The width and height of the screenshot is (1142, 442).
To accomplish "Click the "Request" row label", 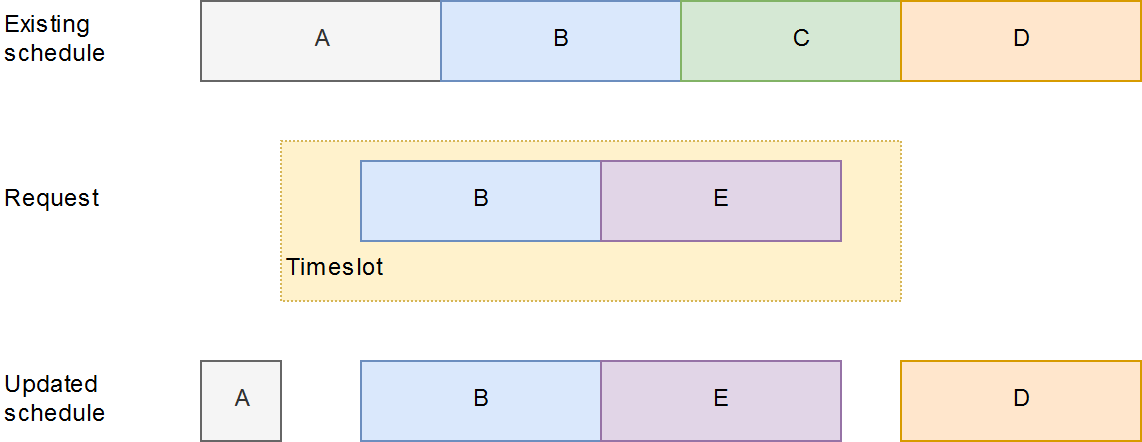I will tap(52, 198).
